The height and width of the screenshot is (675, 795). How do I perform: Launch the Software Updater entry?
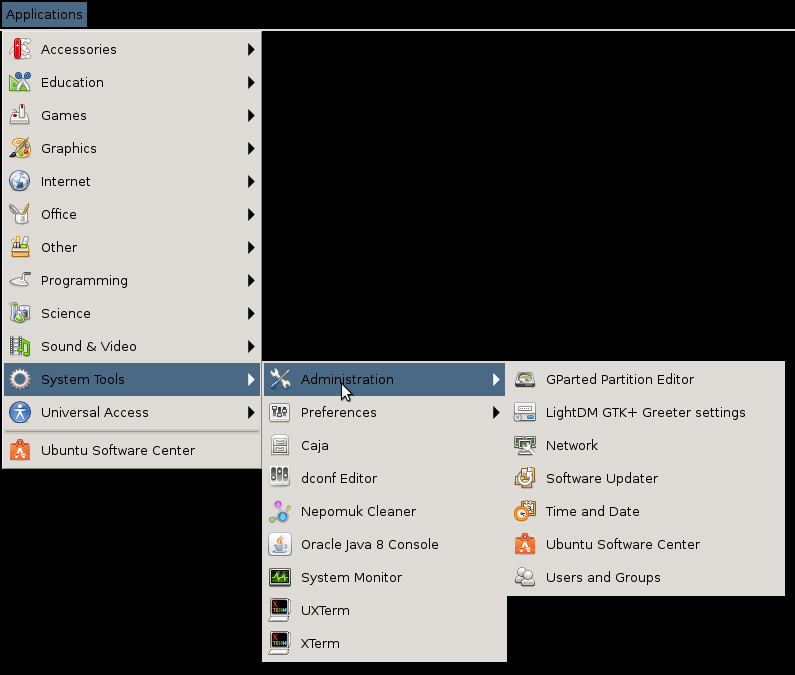point(645,478)
